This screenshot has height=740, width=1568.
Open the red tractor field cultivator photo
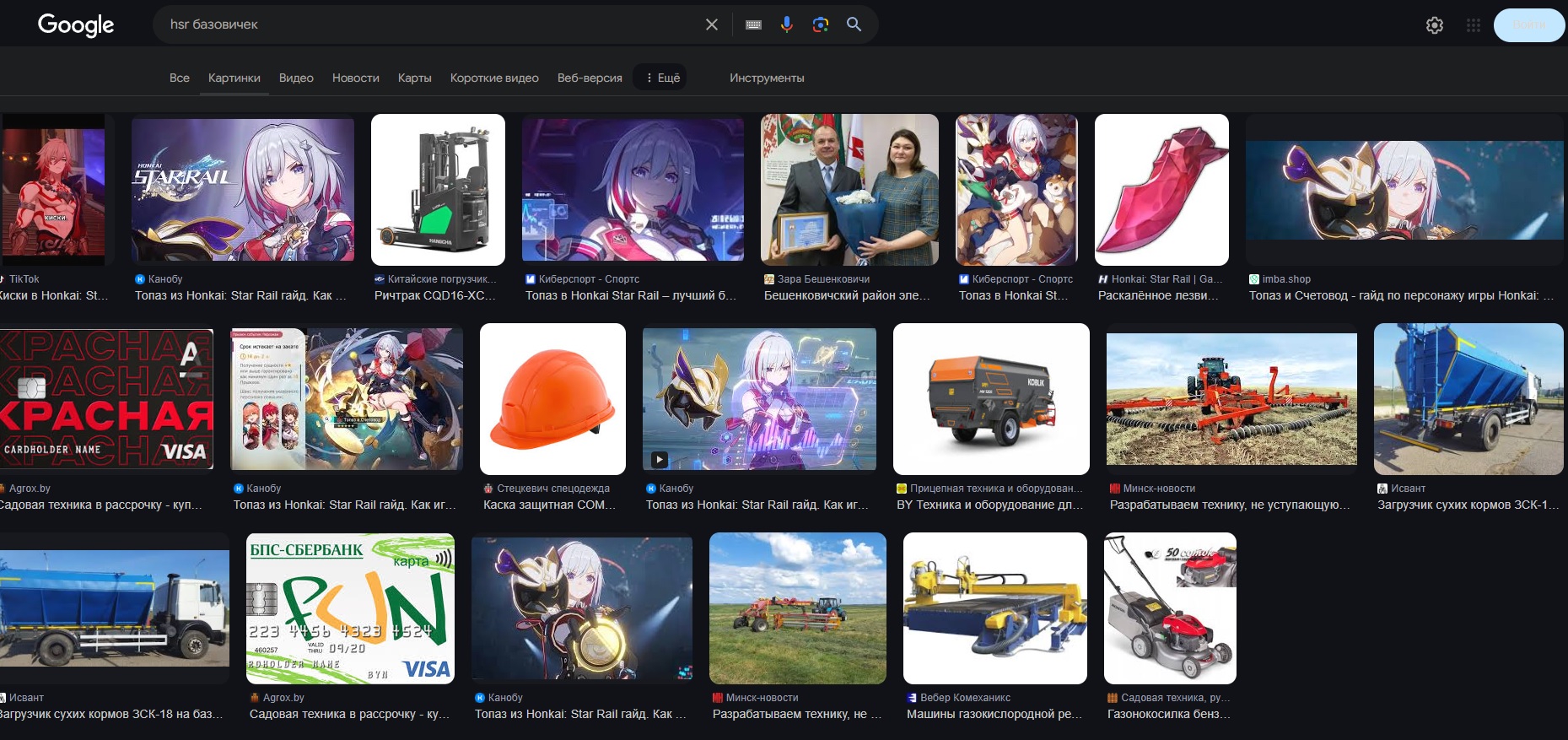1231,399
